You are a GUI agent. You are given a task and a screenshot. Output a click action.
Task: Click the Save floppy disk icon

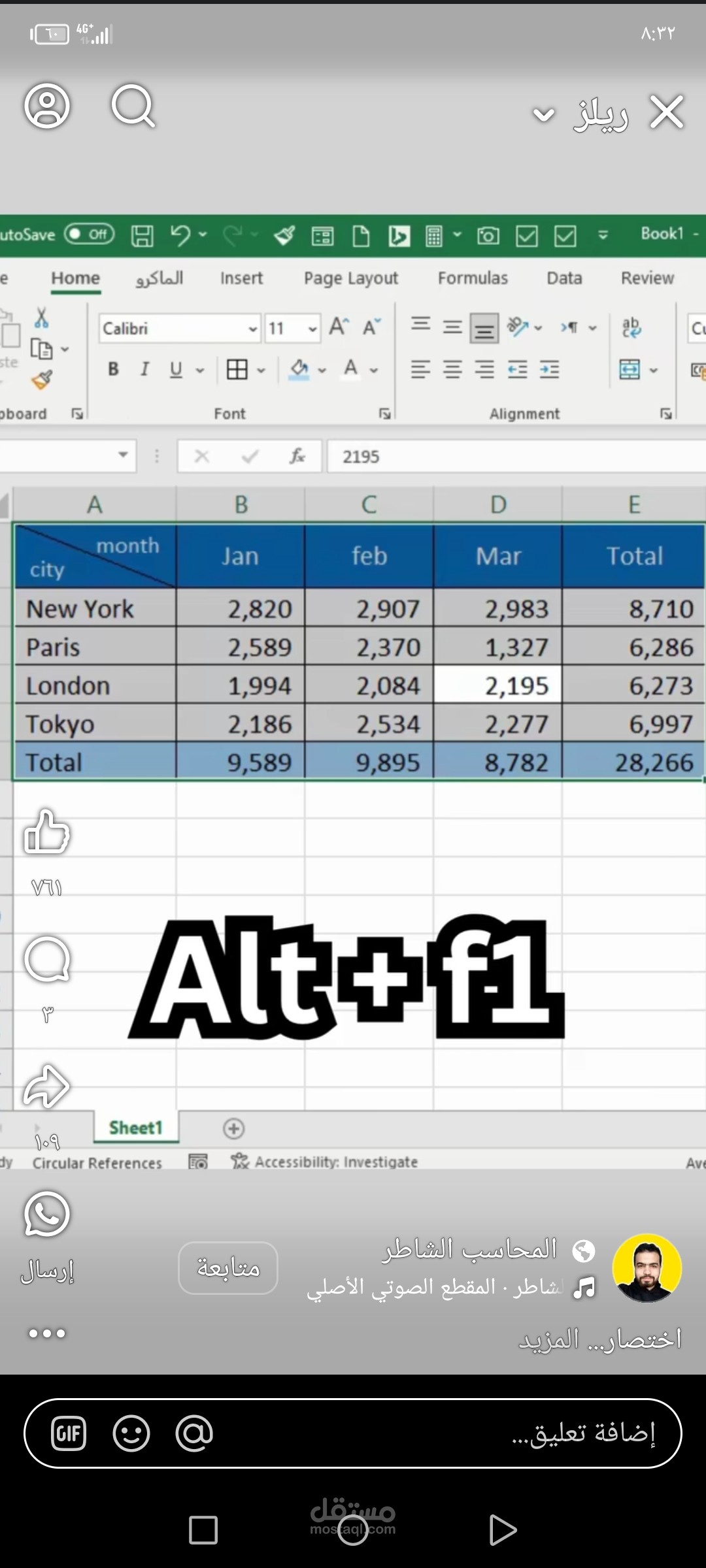[x=142, y=235]
